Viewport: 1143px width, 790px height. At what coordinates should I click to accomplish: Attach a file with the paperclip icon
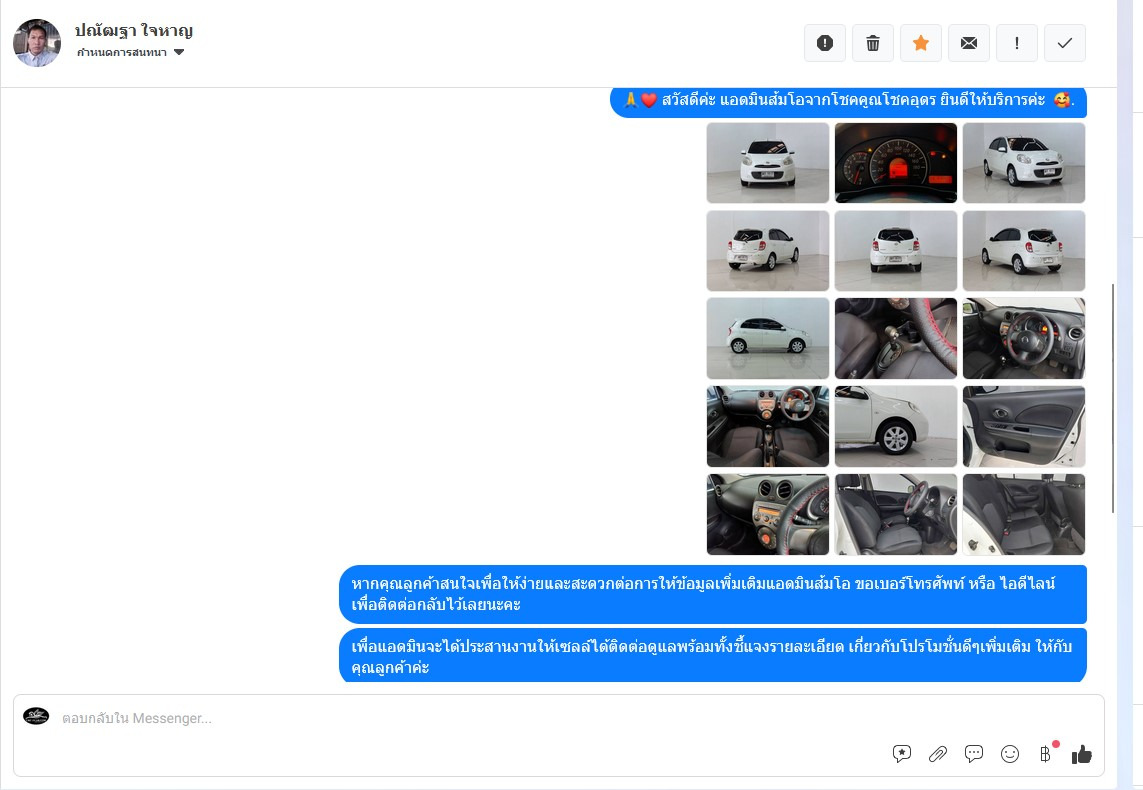click(938, 754)
